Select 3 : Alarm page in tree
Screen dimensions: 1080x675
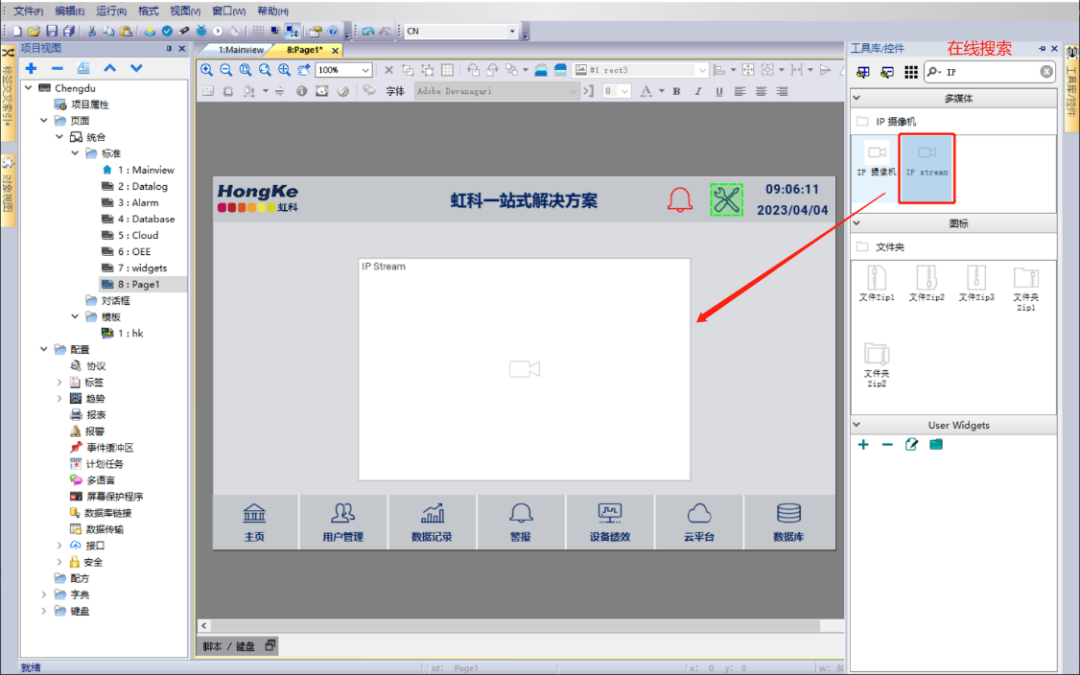tap(138, 202)
